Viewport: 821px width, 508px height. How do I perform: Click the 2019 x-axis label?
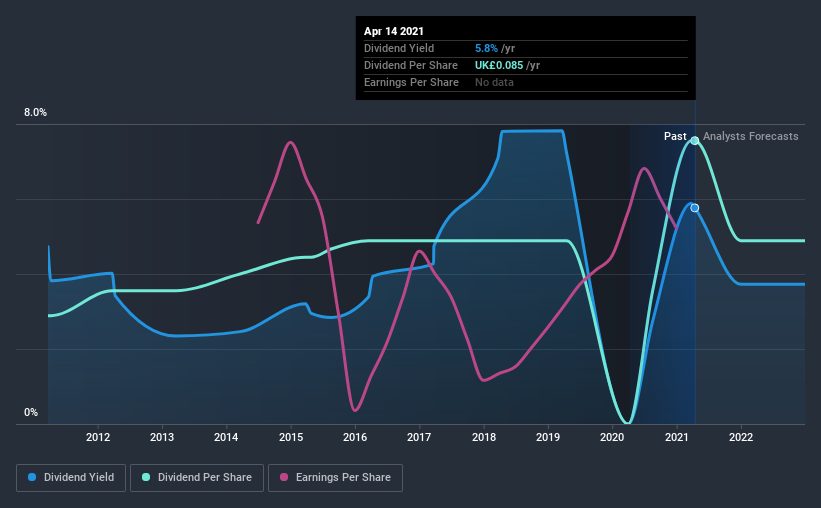click(x=548, y=437)
